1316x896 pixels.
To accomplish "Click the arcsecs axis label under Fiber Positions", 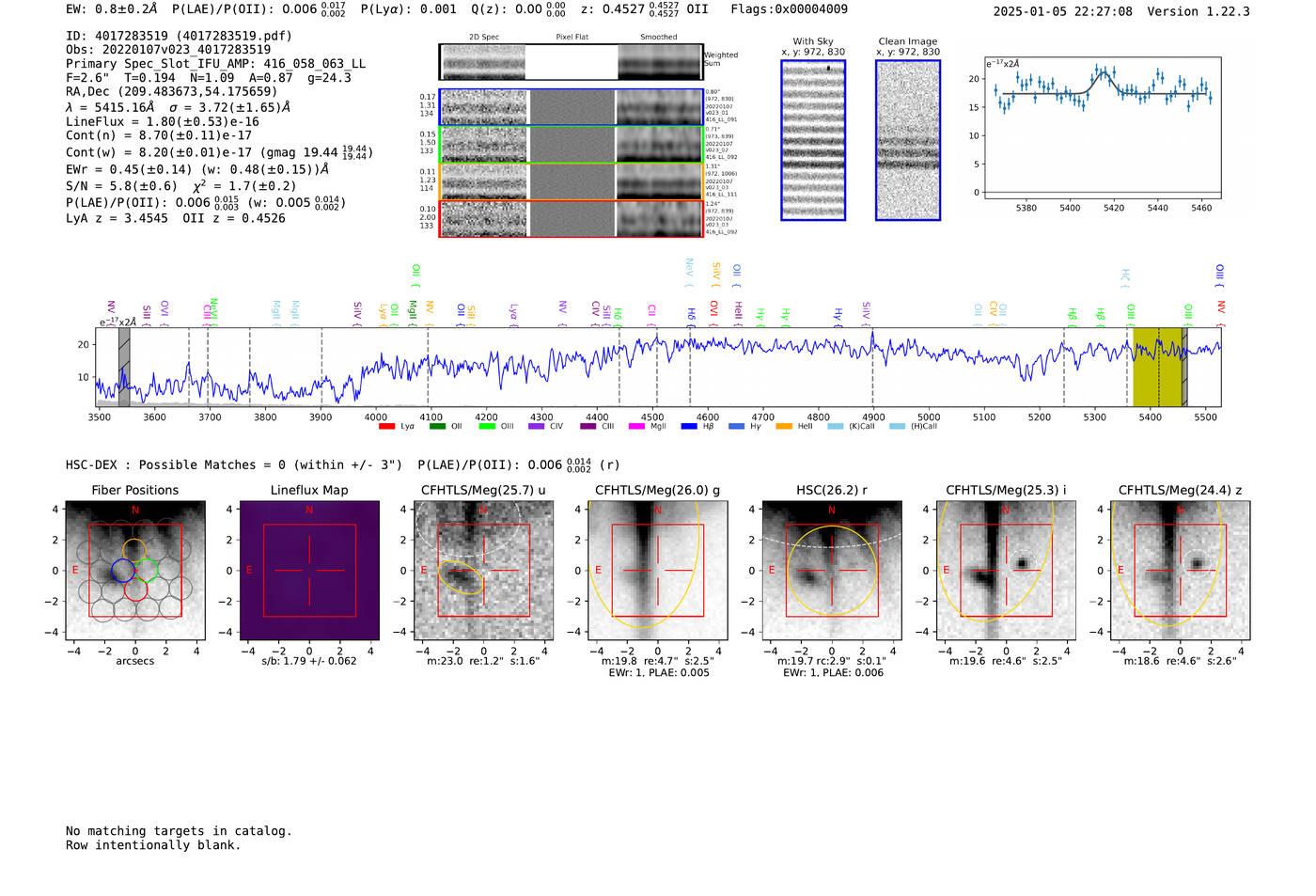I will (x=135, y=661).
